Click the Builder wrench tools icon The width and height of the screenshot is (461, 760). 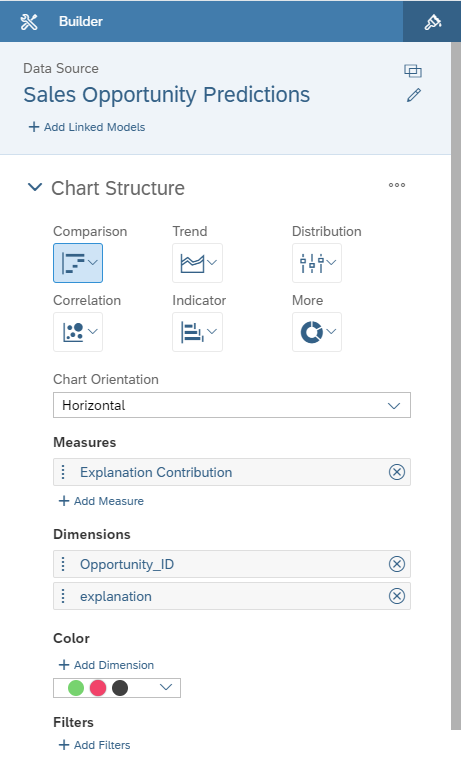(x=29, y=21)
